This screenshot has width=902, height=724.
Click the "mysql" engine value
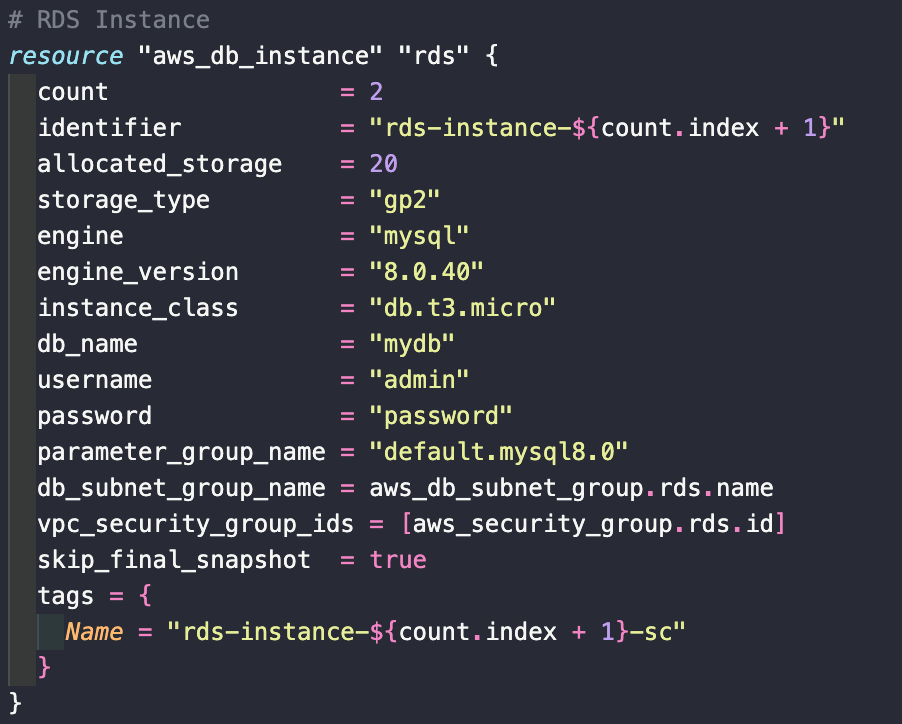[x=419, y=236]
